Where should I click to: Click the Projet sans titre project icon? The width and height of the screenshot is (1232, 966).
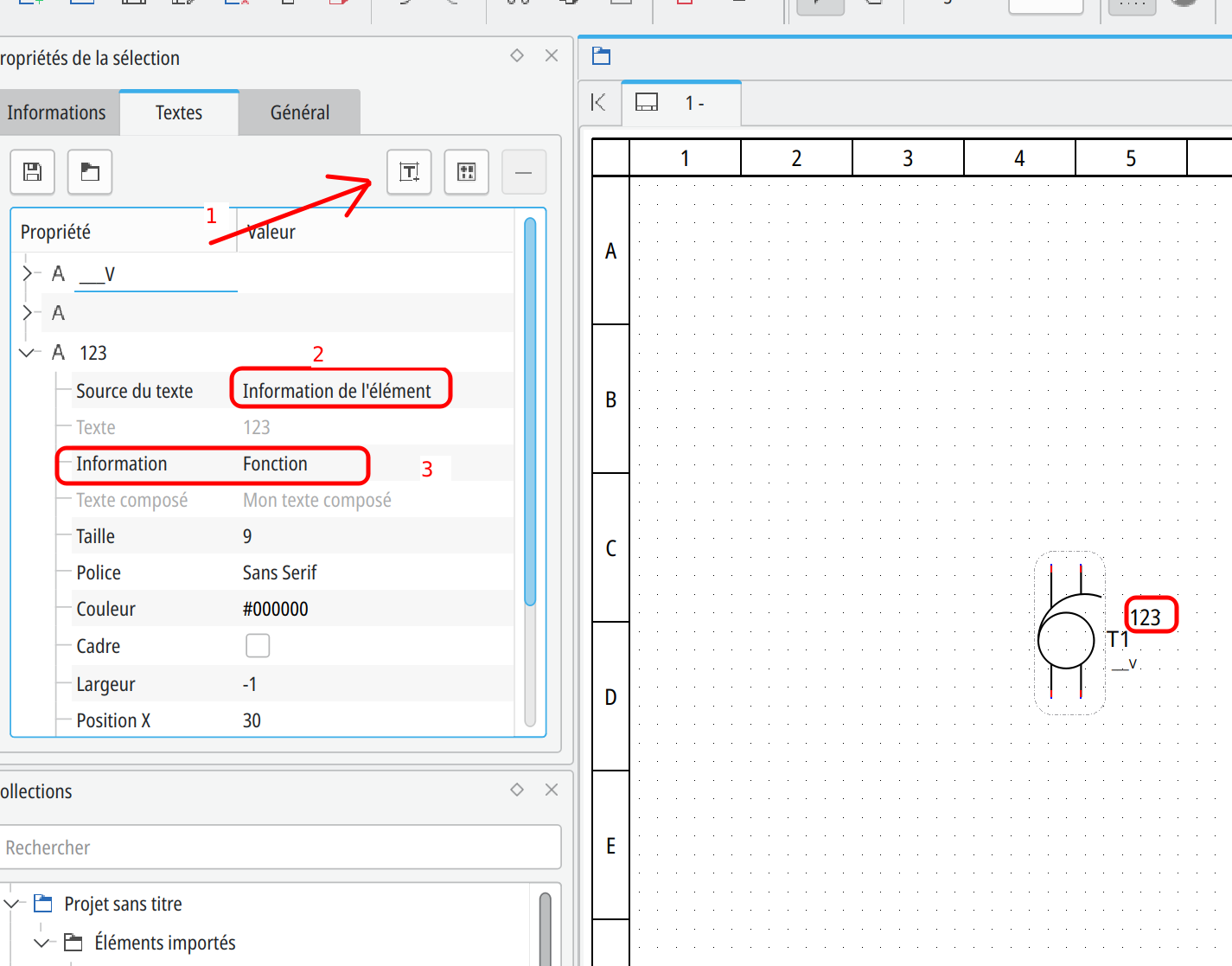[43, 904]
